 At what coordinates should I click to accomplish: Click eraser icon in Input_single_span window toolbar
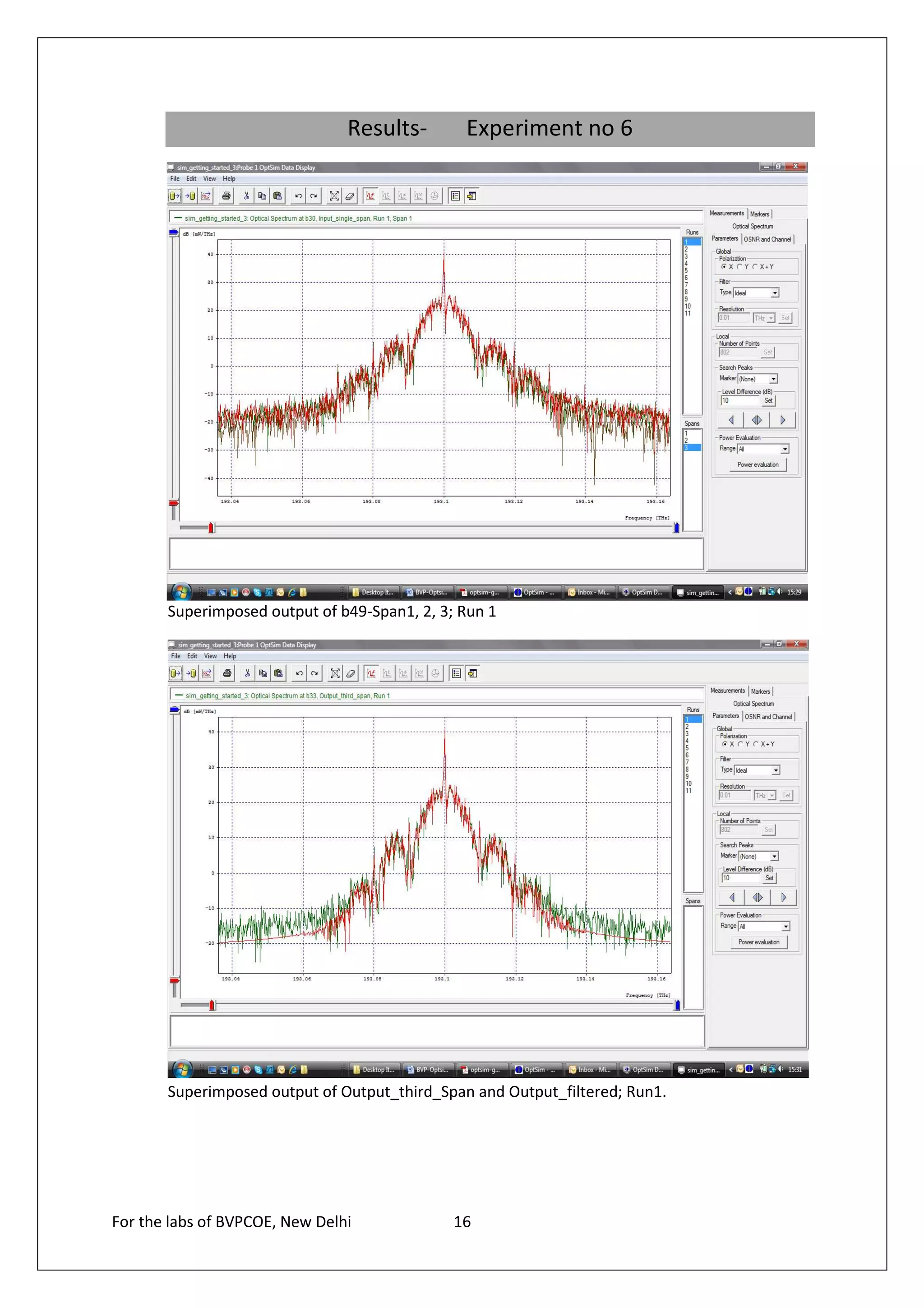tap(350, 196)
